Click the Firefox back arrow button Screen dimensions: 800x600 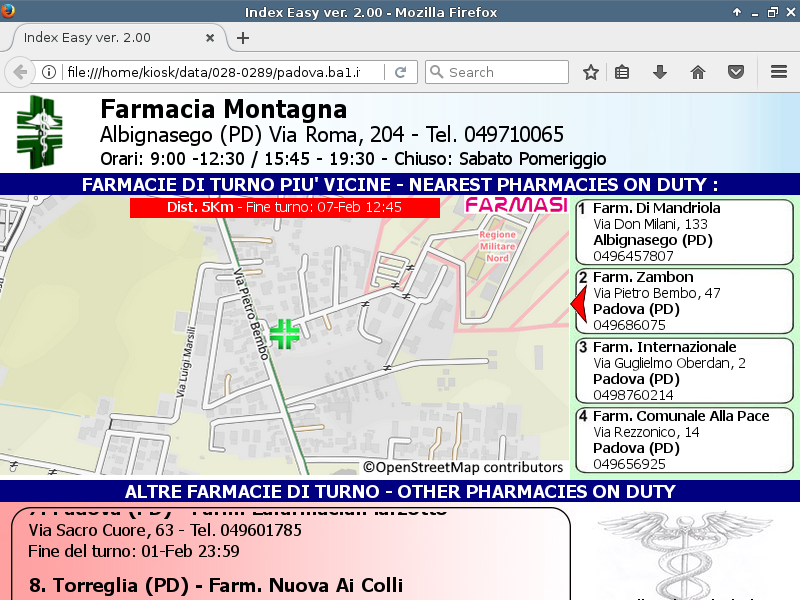tap(20, 72)
